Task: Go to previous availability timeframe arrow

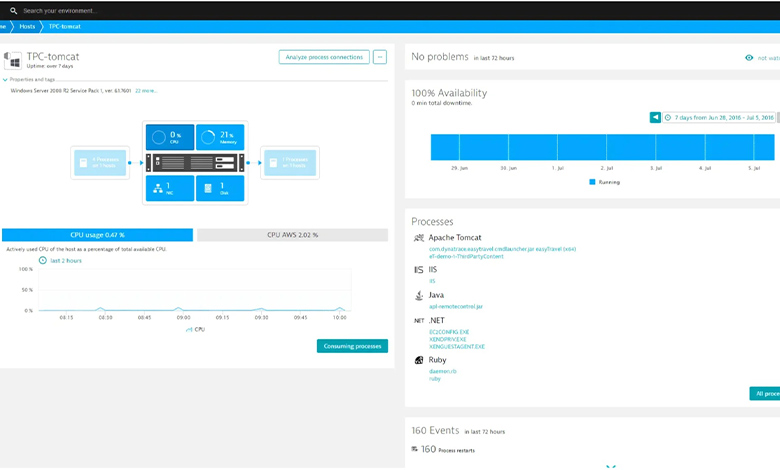Action: coord(655,117)
